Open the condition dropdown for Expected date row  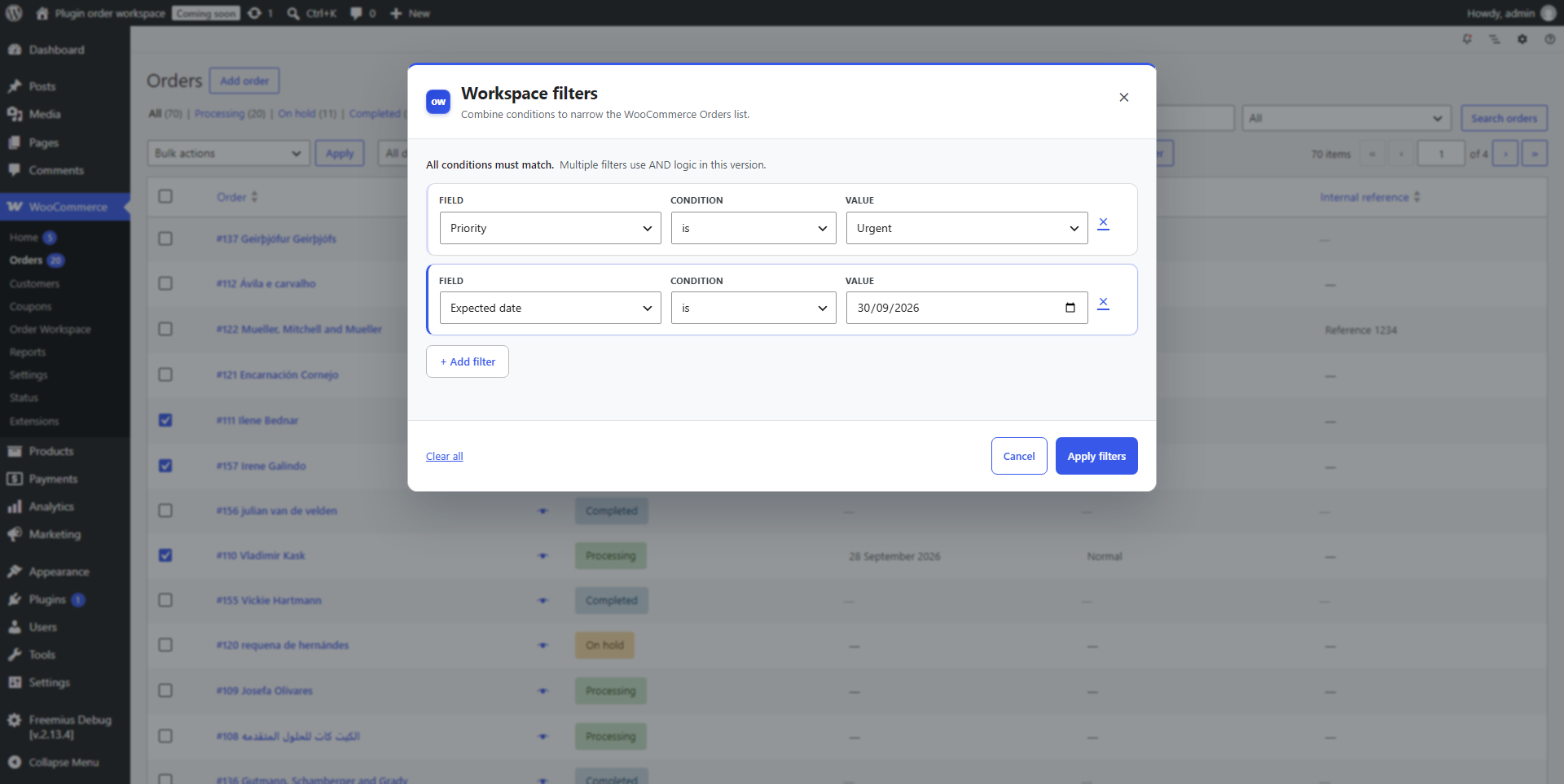753,308
